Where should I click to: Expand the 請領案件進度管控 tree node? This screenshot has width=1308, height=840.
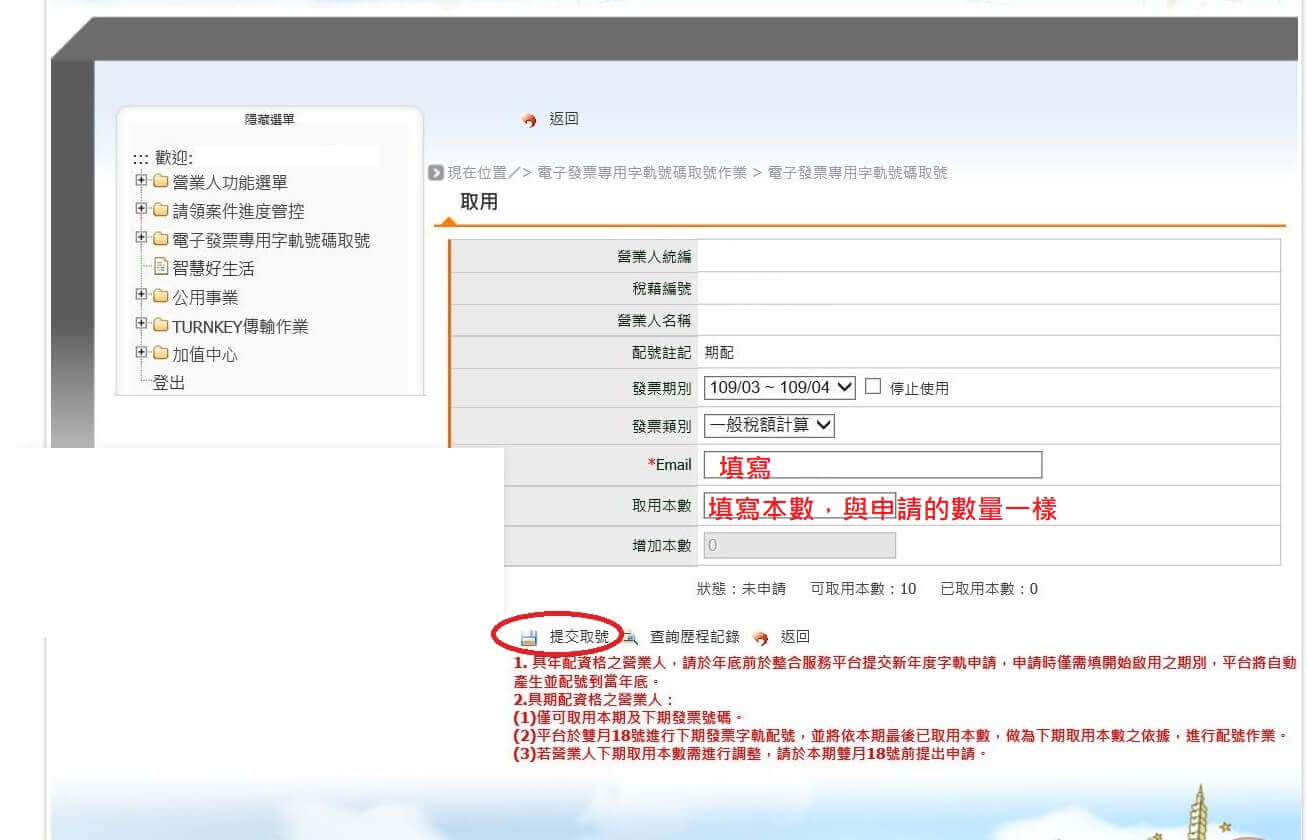(x=141, y=210)
